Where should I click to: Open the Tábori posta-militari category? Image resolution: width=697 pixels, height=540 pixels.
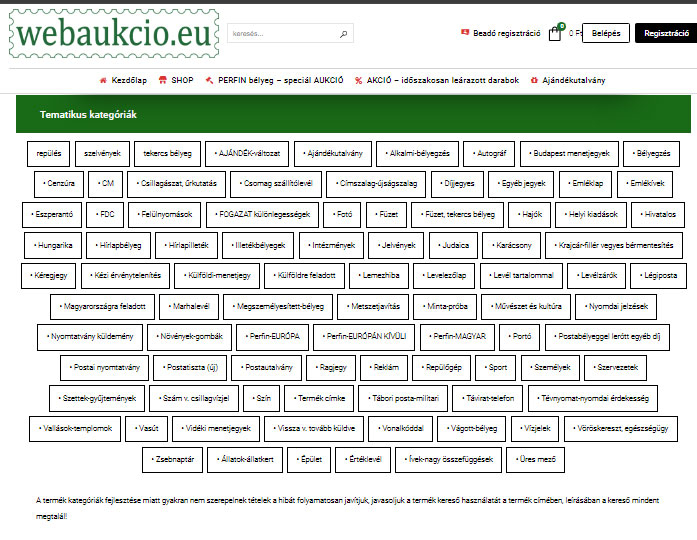point(403,399)
